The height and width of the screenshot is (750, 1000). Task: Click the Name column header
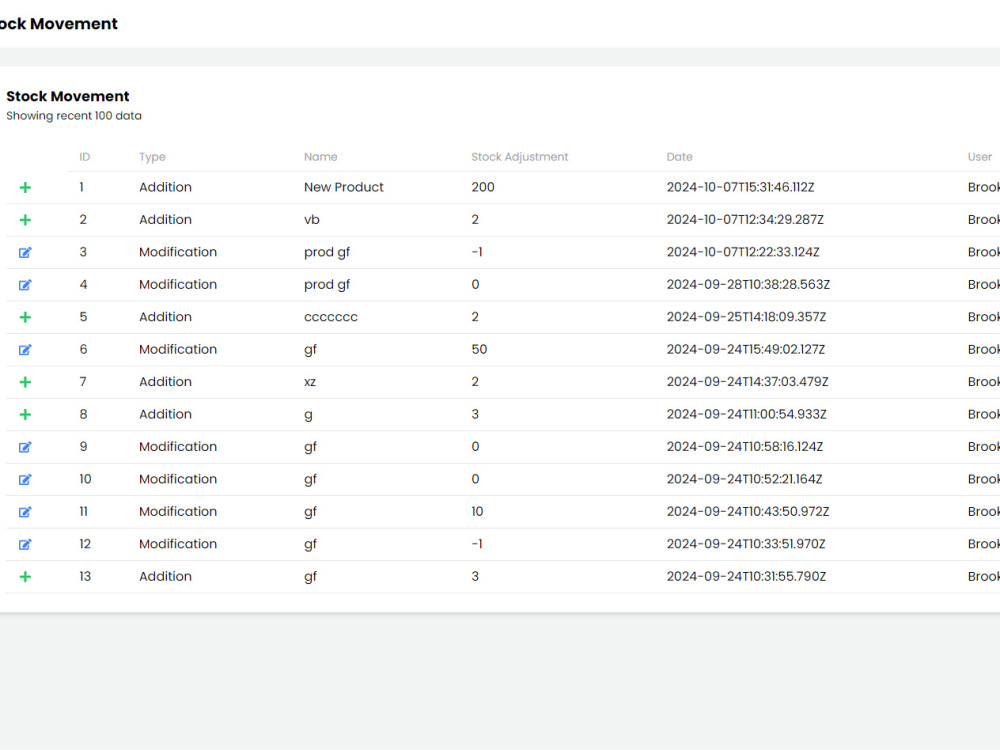tap(321, 157)
